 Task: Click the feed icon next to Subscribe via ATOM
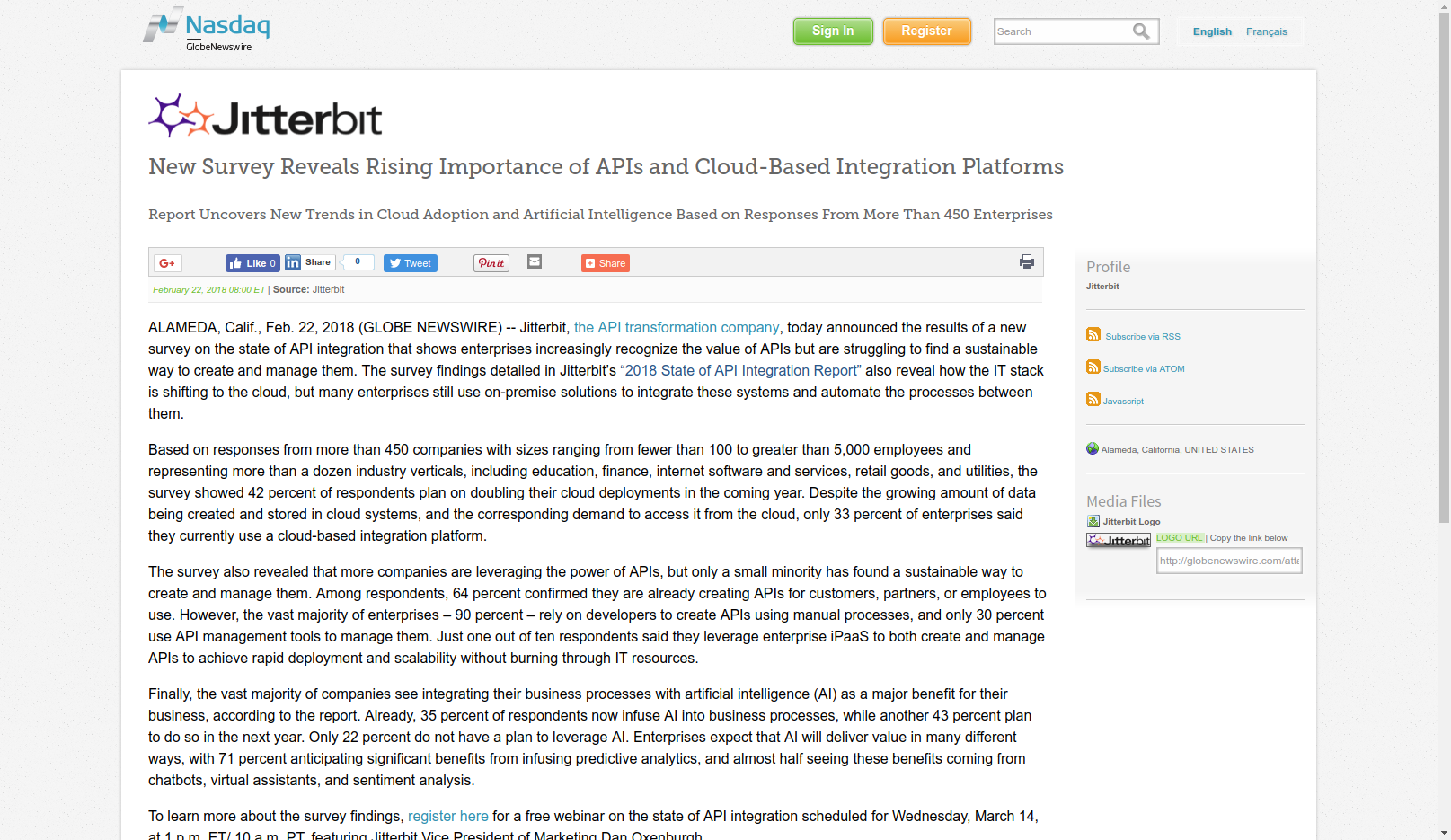[x=1093, y=367]
